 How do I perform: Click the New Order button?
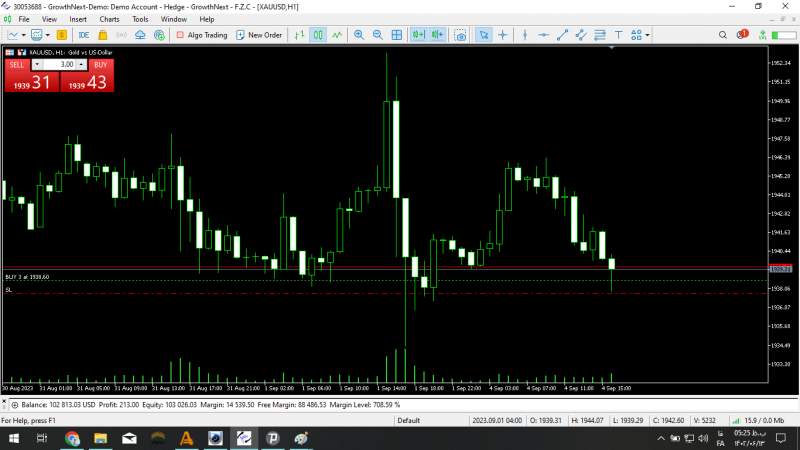click(259, 35)
